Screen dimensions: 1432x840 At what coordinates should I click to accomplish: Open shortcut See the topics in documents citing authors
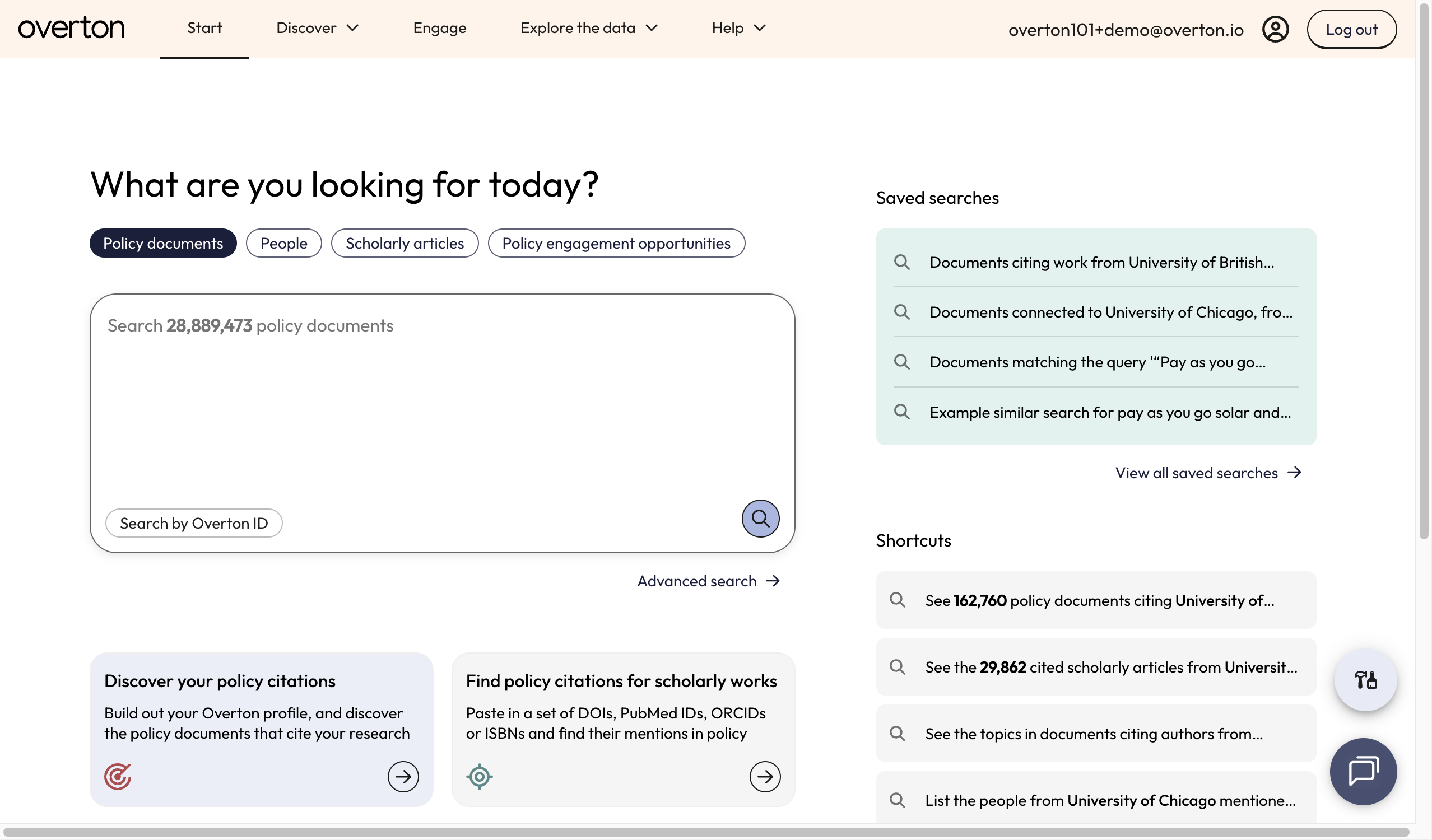pyautogui.click(x=1096, y=733)
